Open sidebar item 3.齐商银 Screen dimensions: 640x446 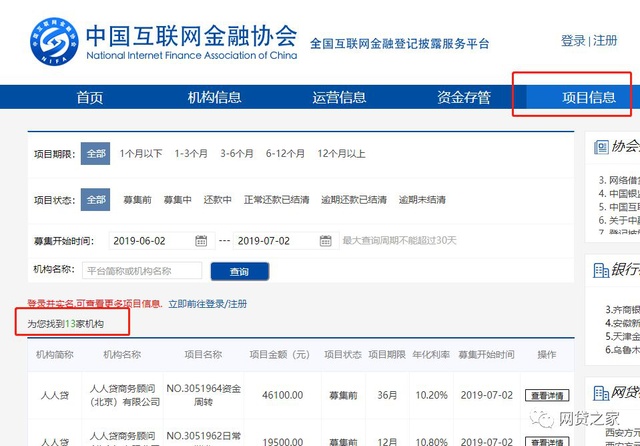(x=622, y=310)
